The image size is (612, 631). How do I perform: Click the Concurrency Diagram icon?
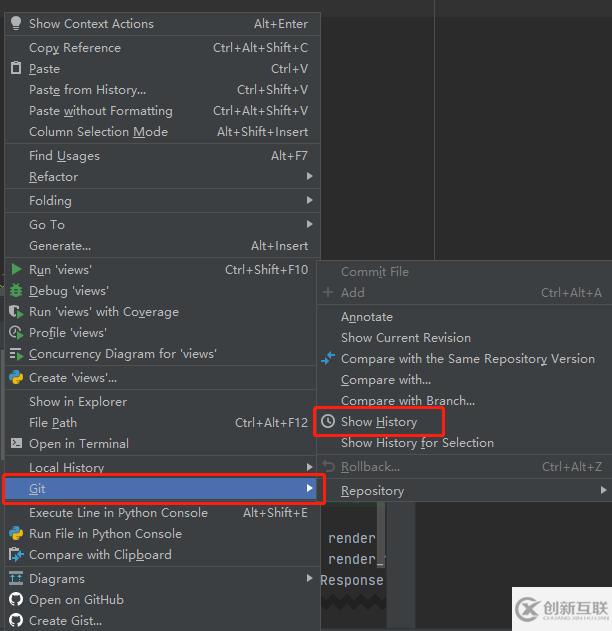[16, 354]
